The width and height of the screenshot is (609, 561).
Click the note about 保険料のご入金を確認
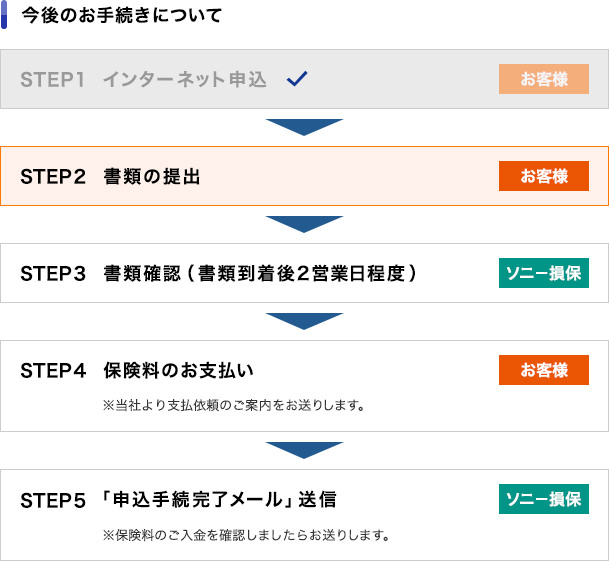pos(246,535)
